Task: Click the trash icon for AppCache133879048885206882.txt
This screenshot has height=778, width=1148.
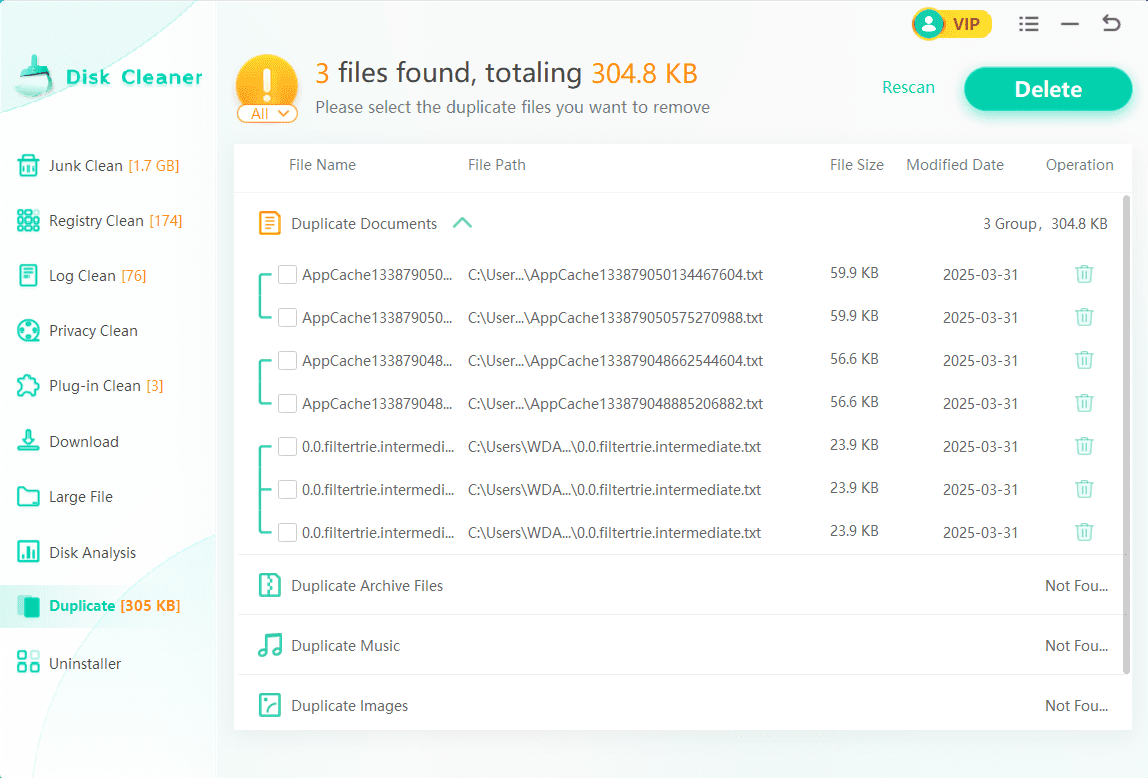Action: (1084, 403)
